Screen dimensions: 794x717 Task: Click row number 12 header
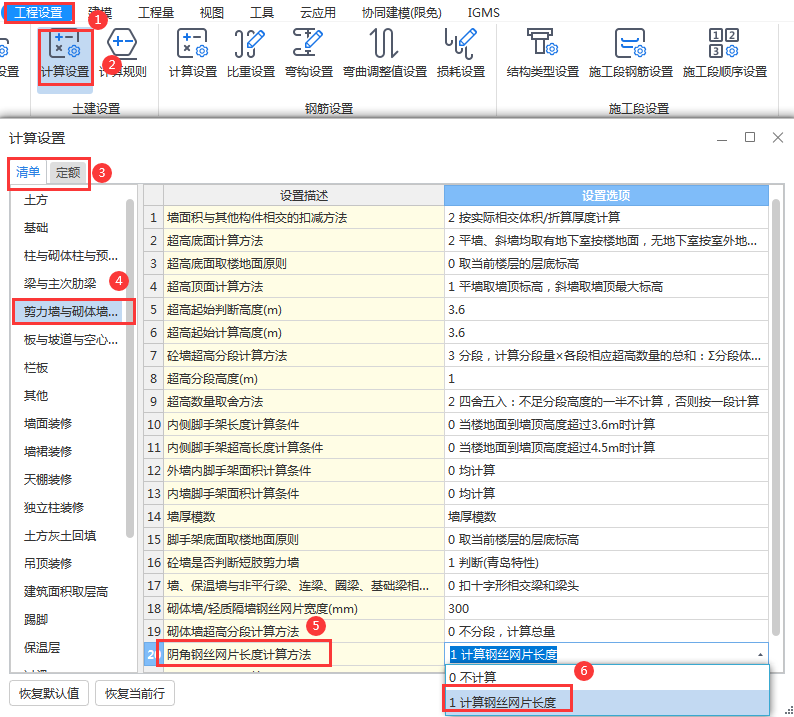pyautogui.click(x=153, y=470)
